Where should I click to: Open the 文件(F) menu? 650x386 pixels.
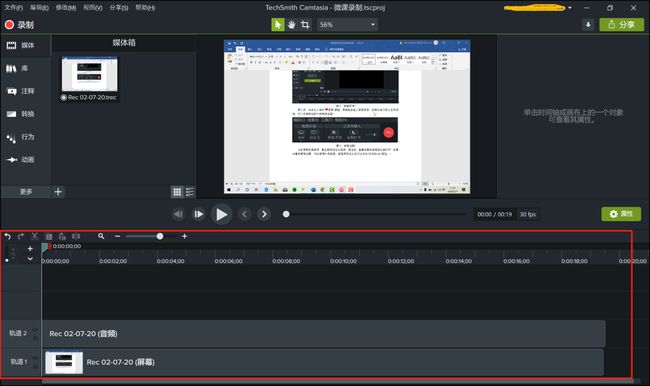coord(14,7)
